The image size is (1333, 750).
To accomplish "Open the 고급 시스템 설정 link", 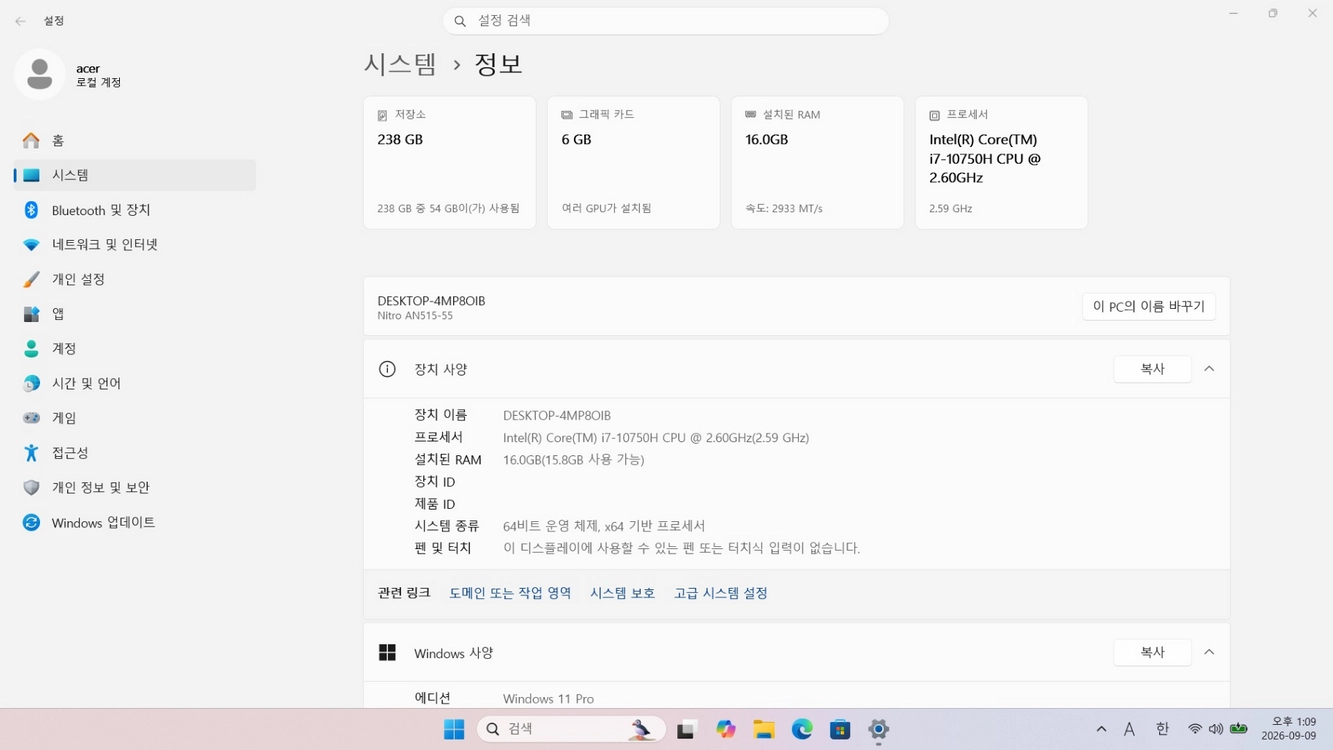I will coord(720,593).
